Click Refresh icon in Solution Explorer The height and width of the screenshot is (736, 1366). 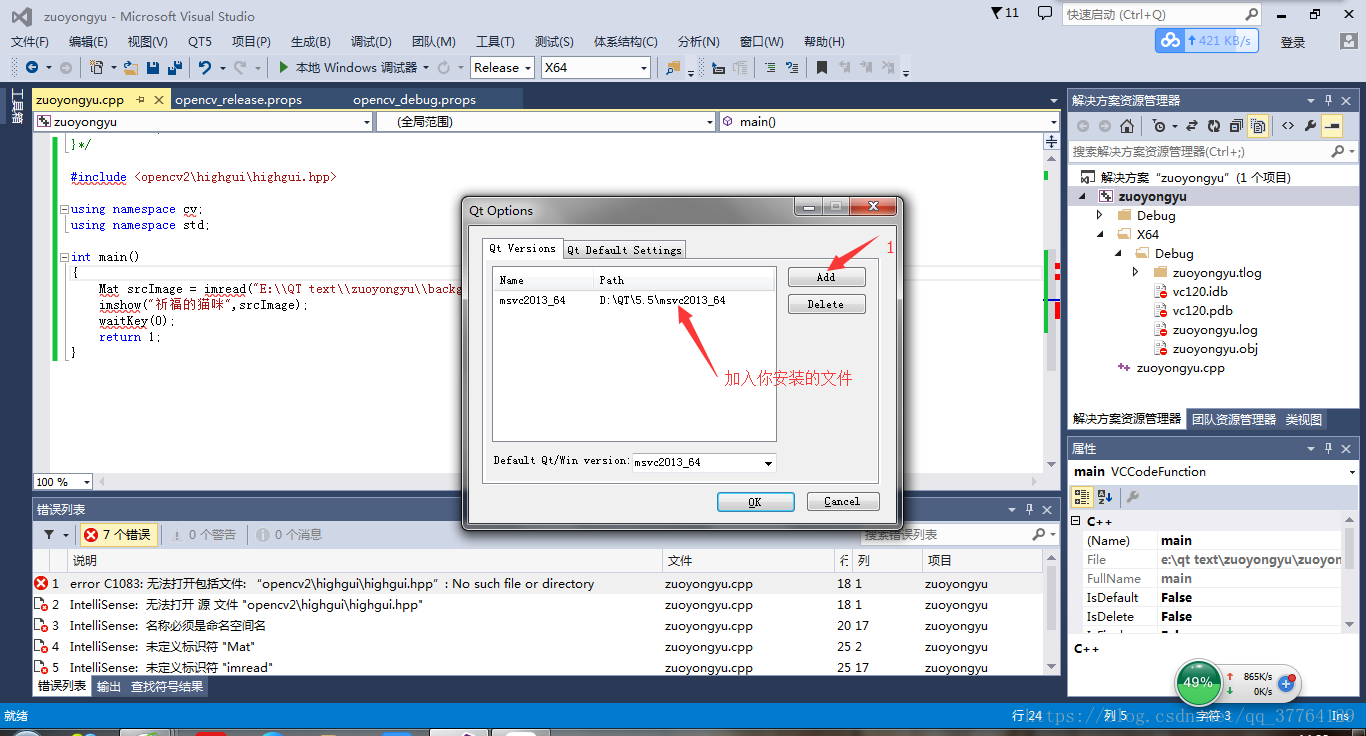pyautogui.click(x=1213, y=126)
